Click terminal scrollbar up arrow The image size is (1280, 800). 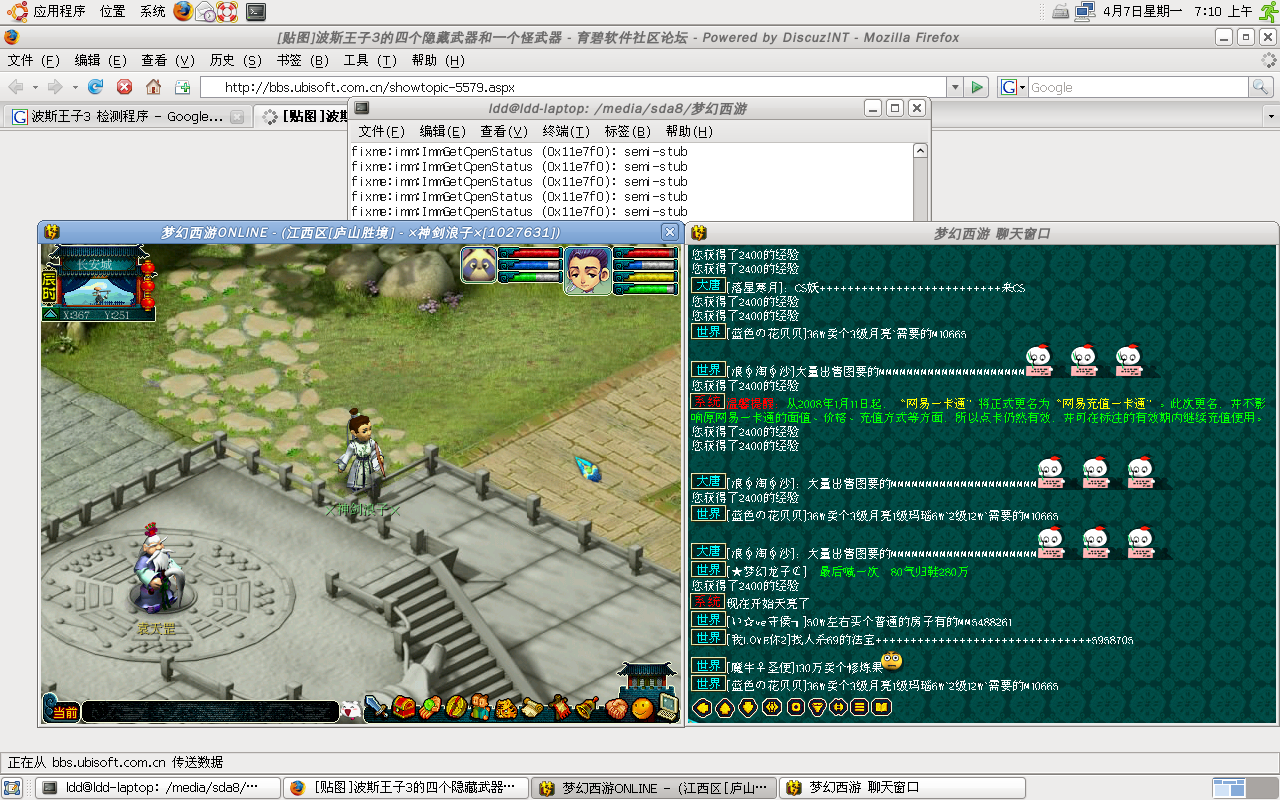[921, 151]
